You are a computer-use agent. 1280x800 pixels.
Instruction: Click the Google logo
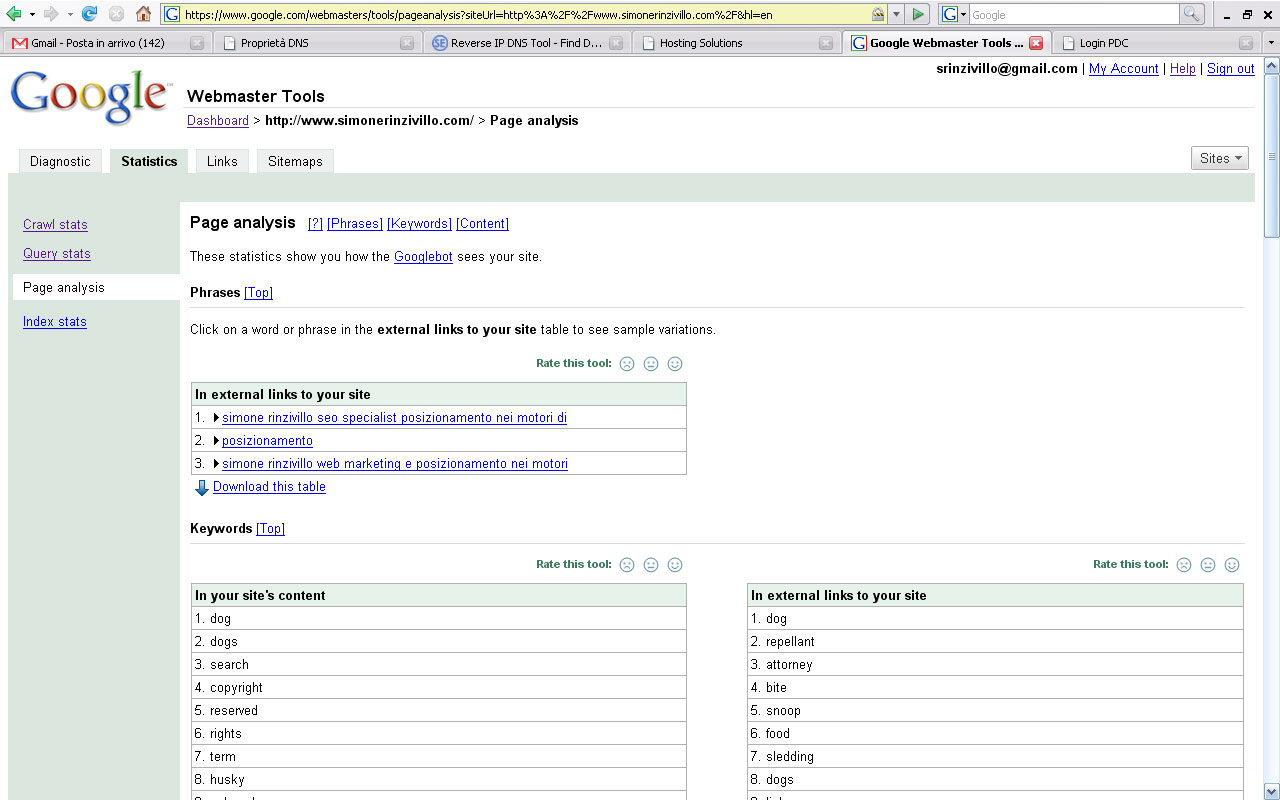pyautogui.click(x=90, y=97)
